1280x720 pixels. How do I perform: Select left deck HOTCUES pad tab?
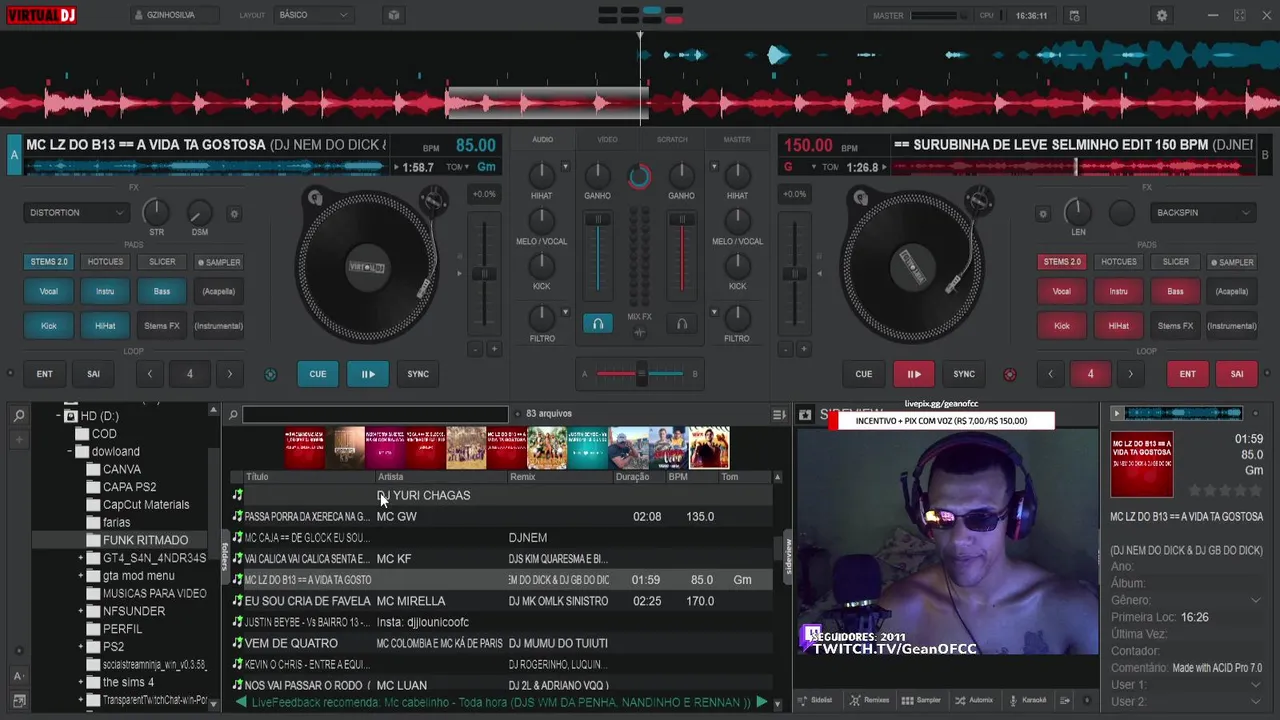pyautogui.click(x=105, y=262)
